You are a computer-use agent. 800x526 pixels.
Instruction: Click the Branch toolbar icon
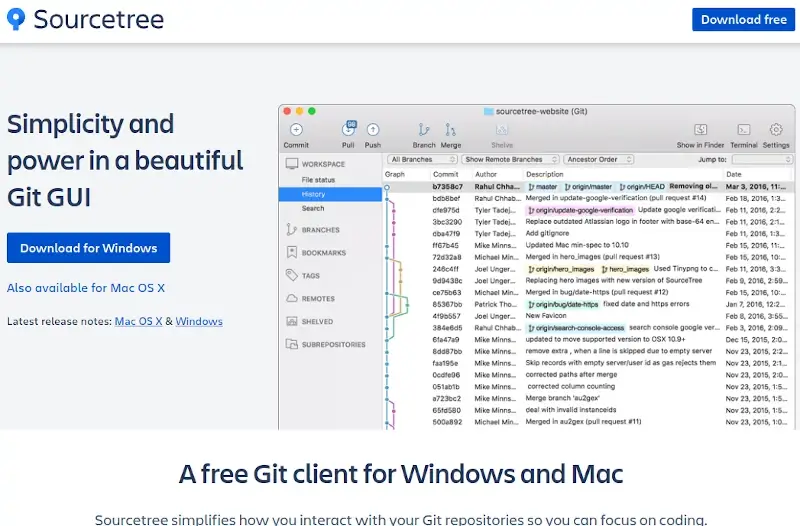423,130
